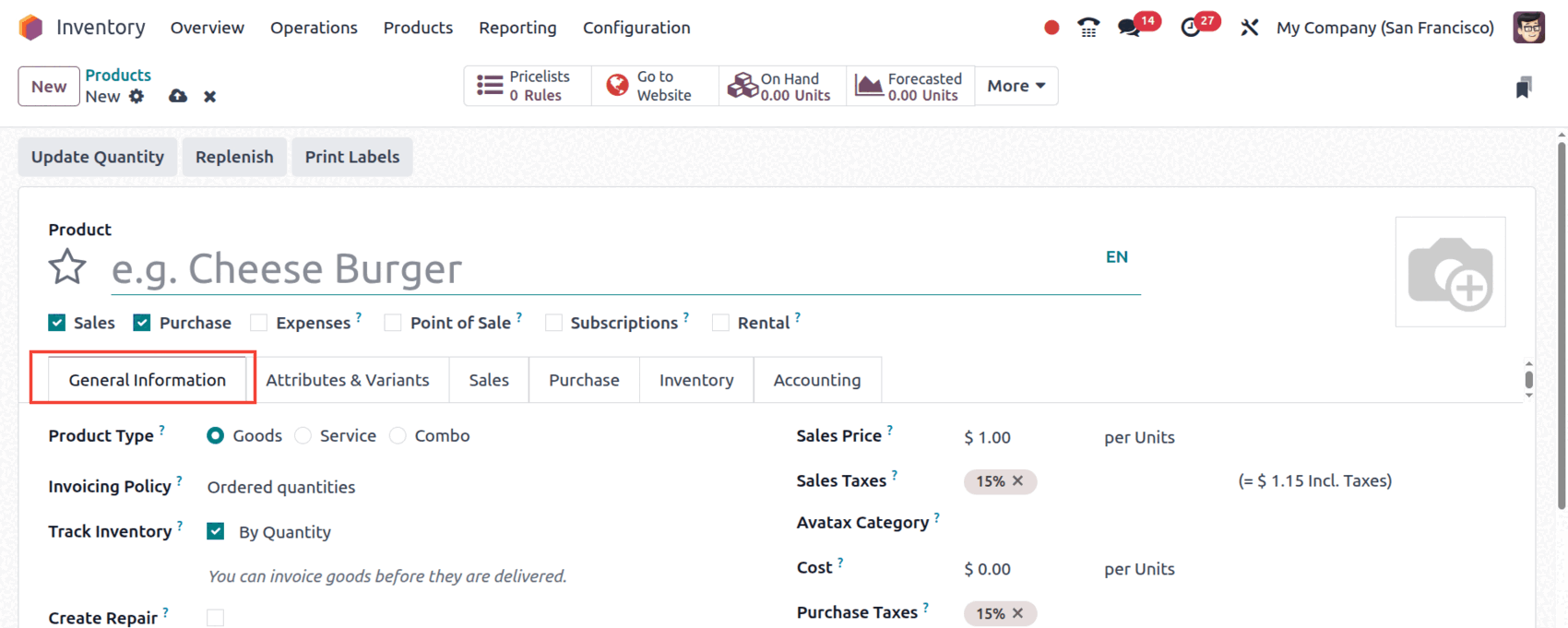Expand the More dropdown button
Image resolution: width=1568 pixels, height=628 pixels.
pos(1016,86)
